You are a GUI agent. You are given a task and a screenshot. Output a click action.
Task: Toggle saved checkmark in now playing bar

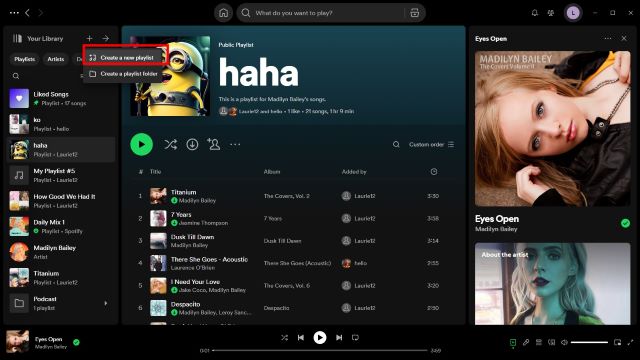pos(76,342)
